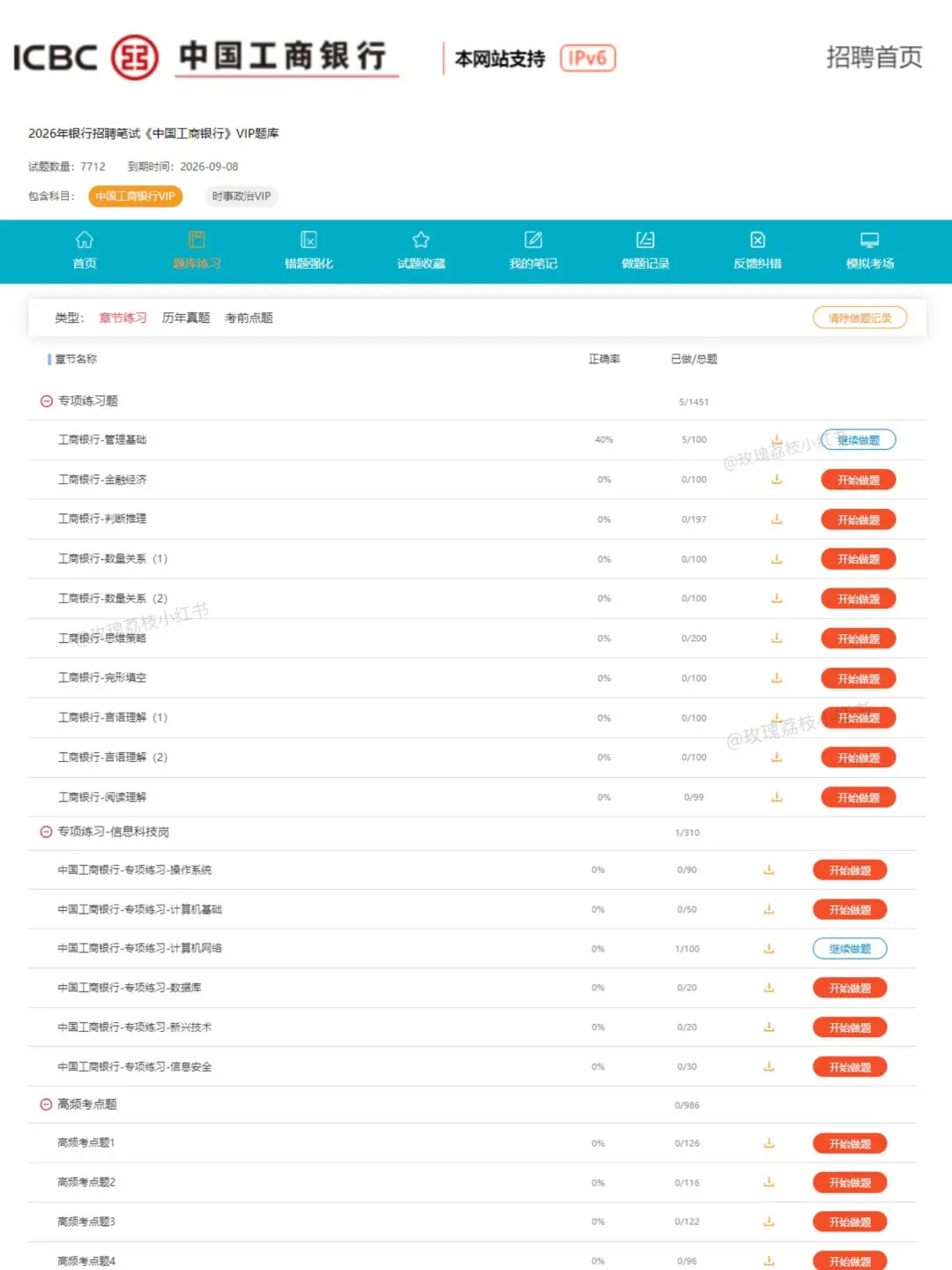Open the 错题强化 icon

309,240
